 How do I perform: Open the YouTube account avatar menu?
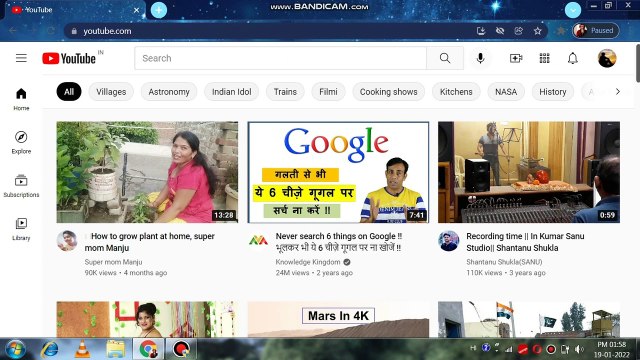607,58
